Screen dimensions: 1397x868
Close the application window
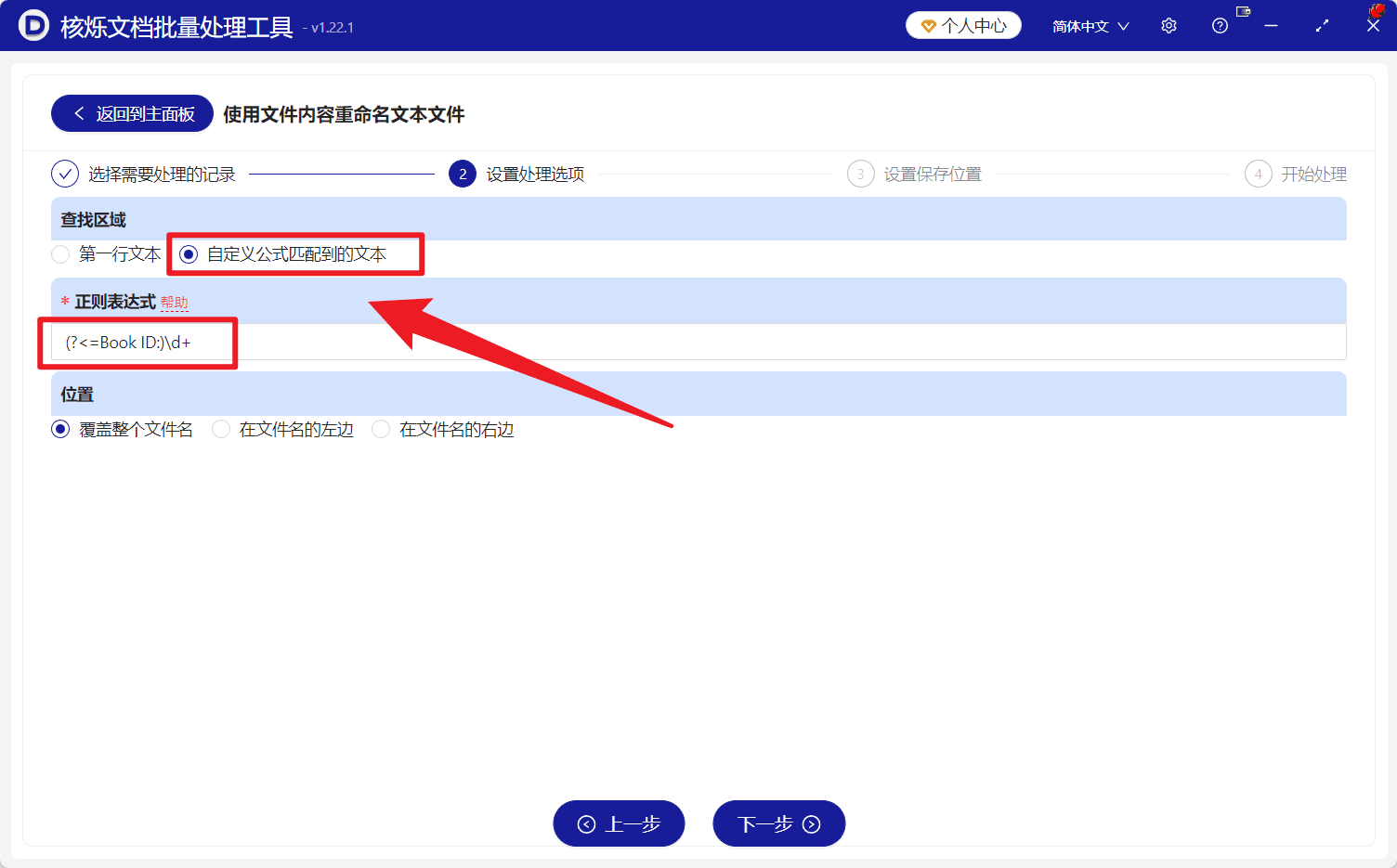click(1373, 26)
